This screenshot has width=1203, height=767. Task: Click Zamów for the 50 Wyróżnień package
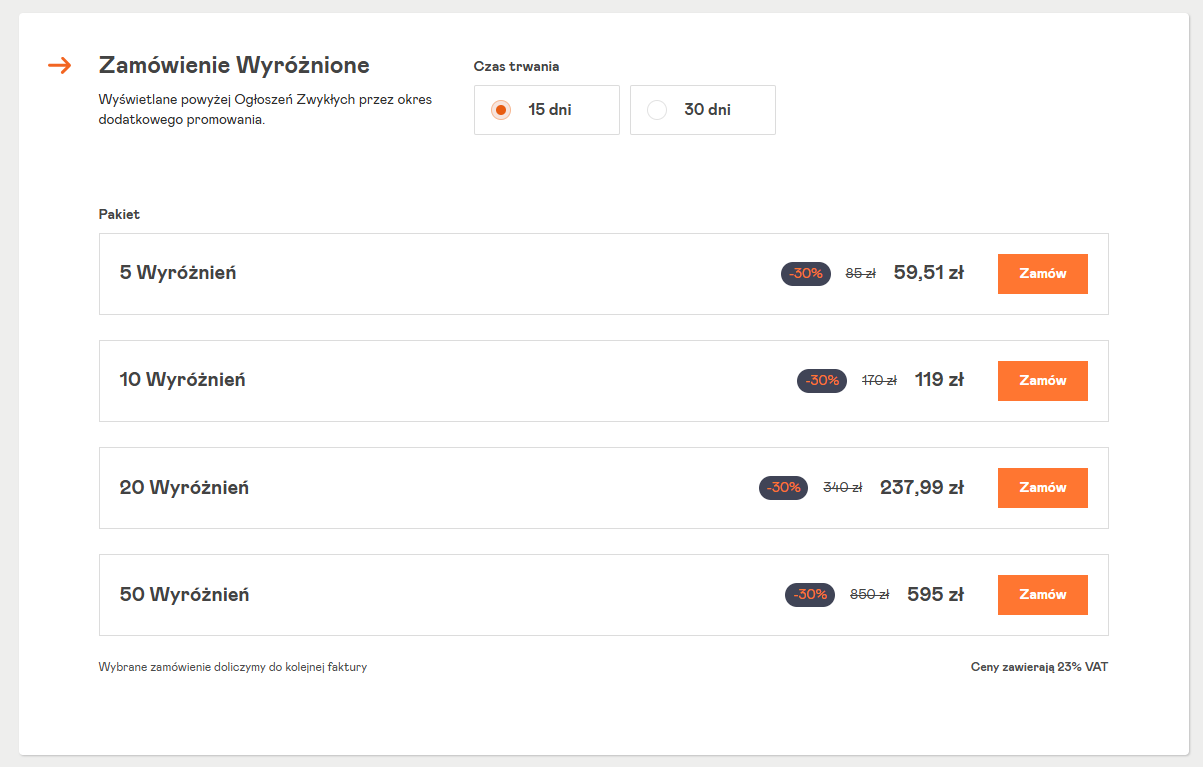click(1042, 595)
